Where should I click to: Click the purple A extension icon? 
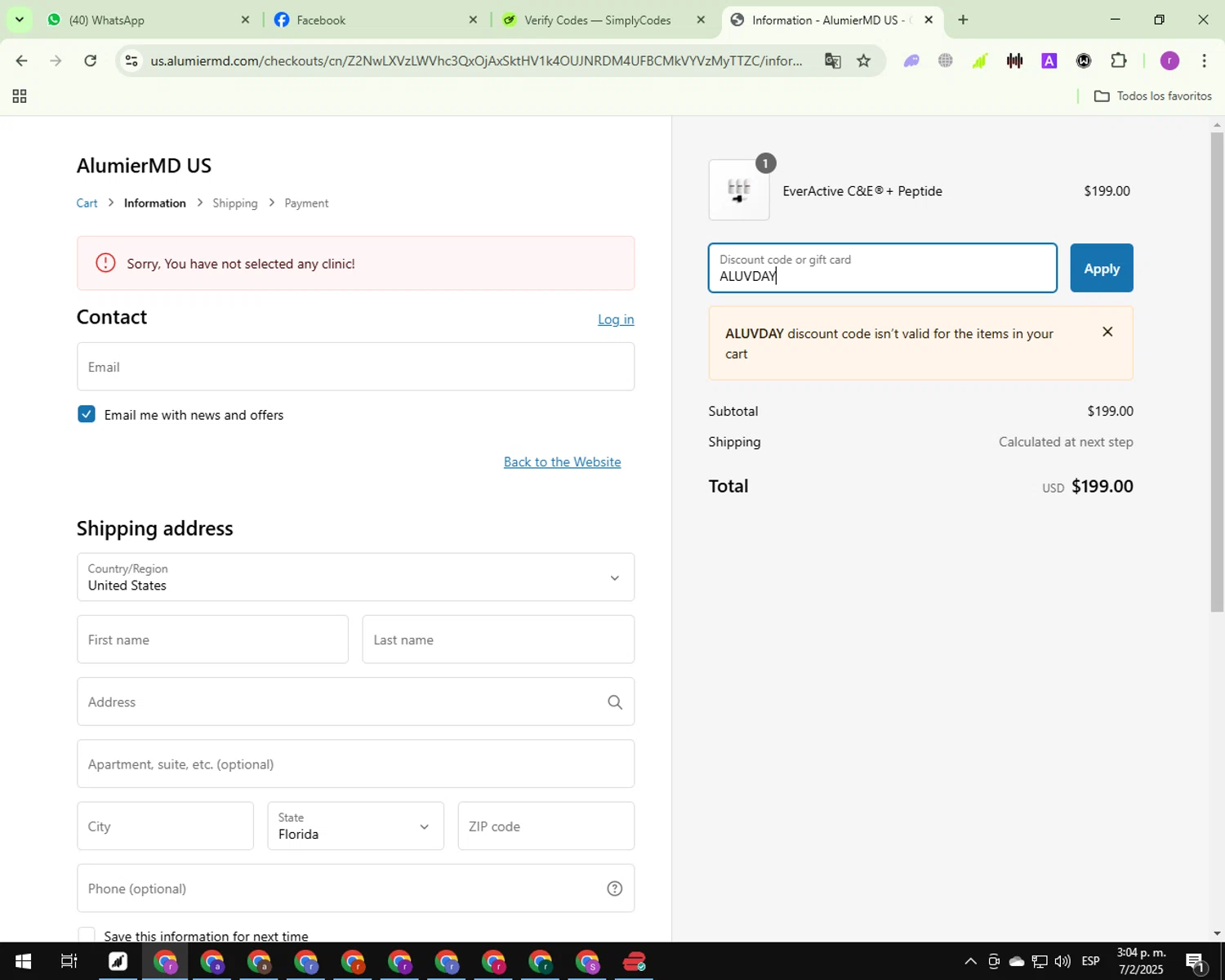tap(1049, 60)
